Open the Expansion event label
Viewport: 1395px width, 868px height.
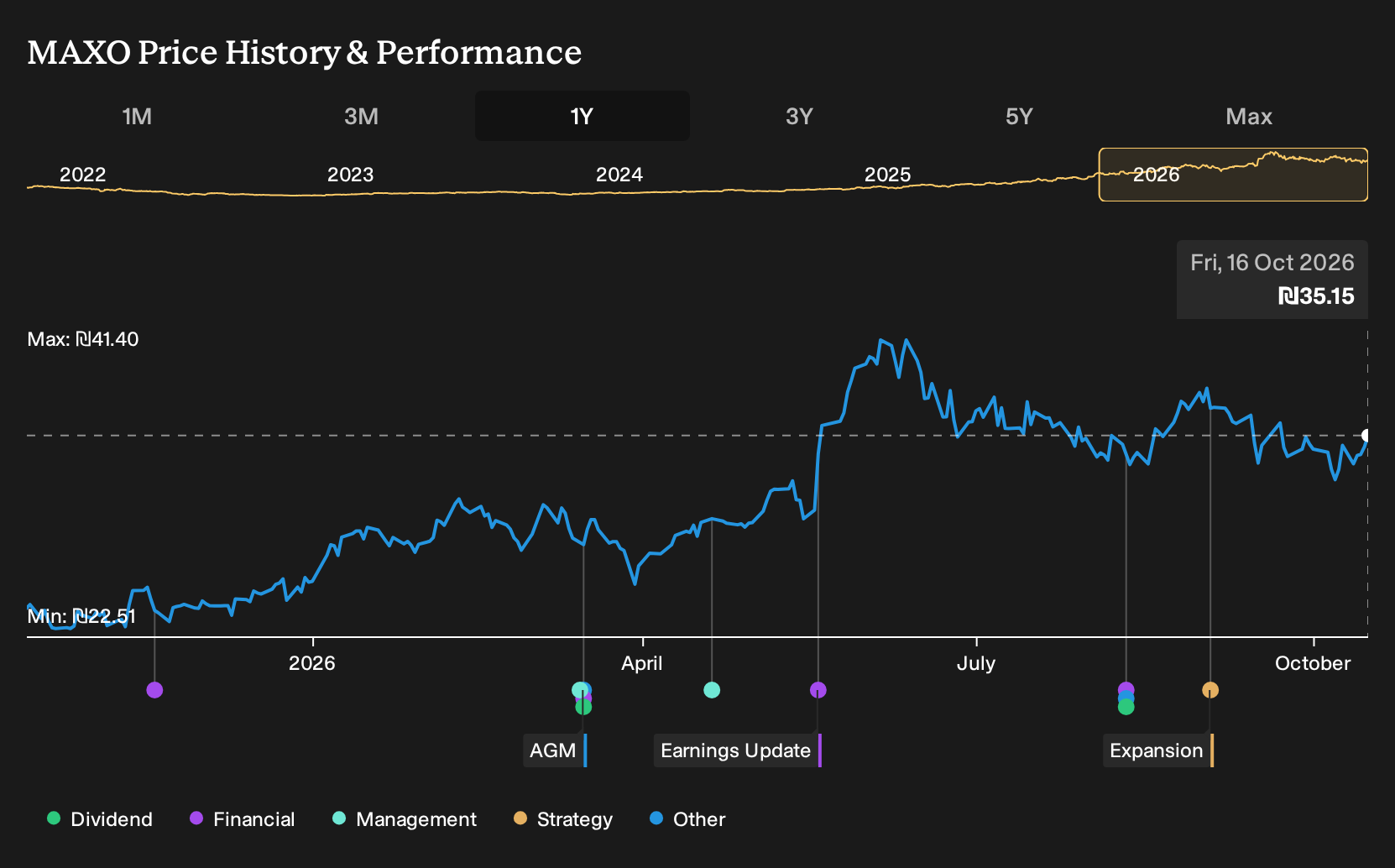click(x=1158, y=750)
